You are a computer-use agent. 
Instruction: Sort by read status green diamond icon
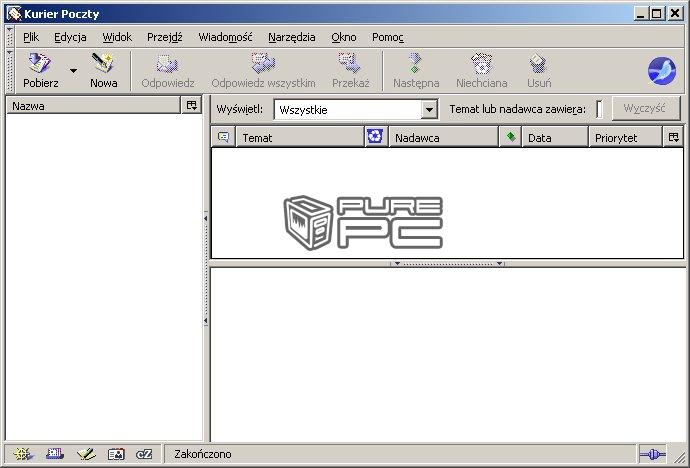(510, 137)
